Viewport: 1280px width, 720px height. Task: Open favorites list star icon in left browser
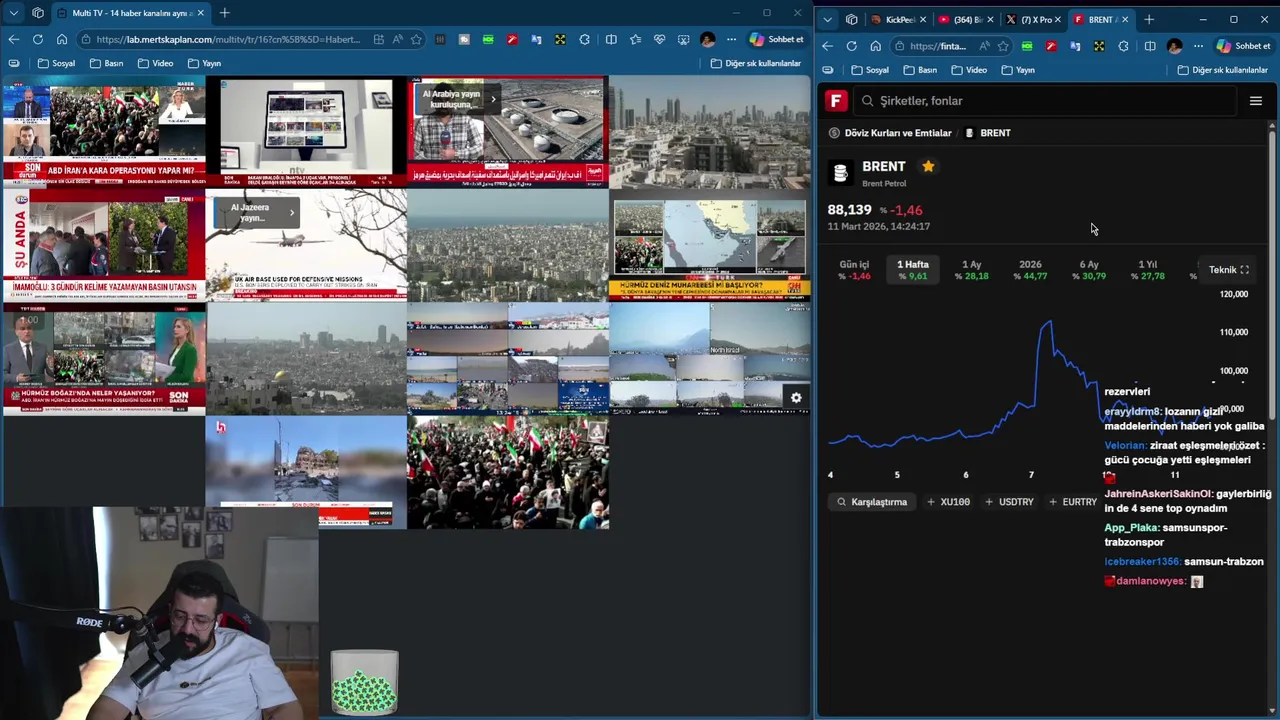tap(635, 39)
